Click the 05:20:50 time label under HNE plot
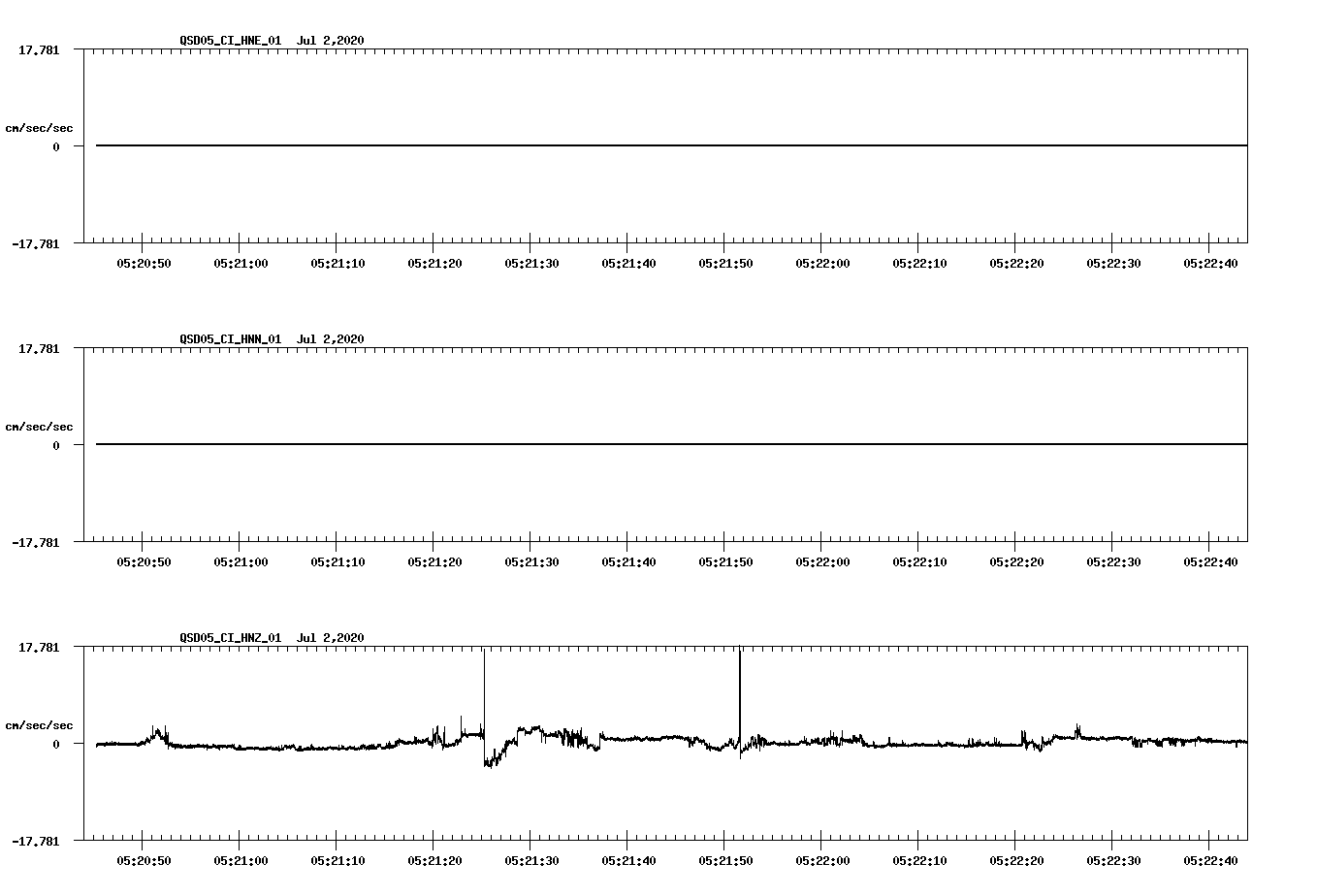The width and height of the screenshot is (1317, 896). click(144, 264)
